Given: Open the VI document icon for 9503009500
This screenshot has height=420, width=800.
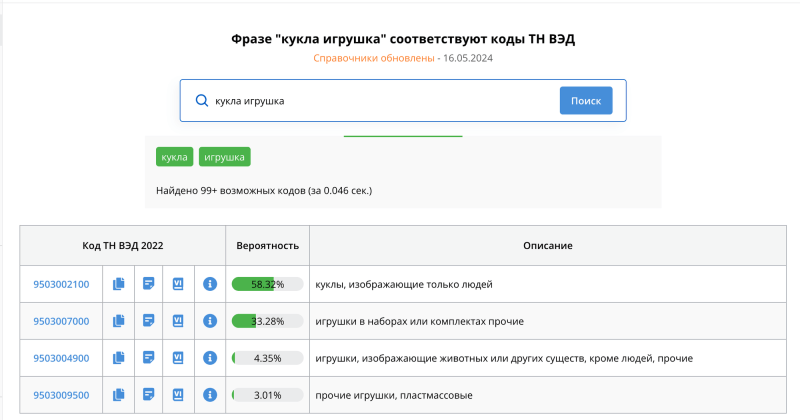Looking at the screenshot, I should click(x=178, y=394).
